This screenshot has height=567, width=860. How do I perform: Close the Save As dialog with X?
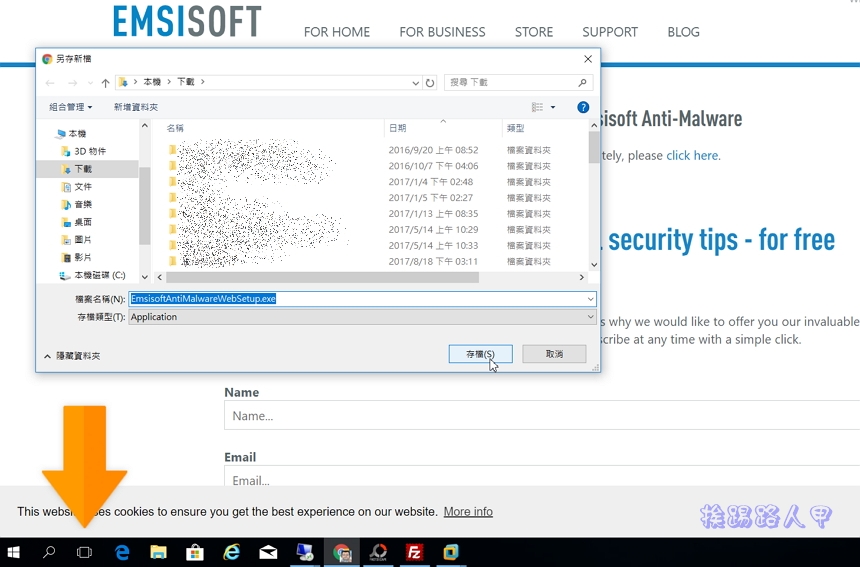(588, 59)
